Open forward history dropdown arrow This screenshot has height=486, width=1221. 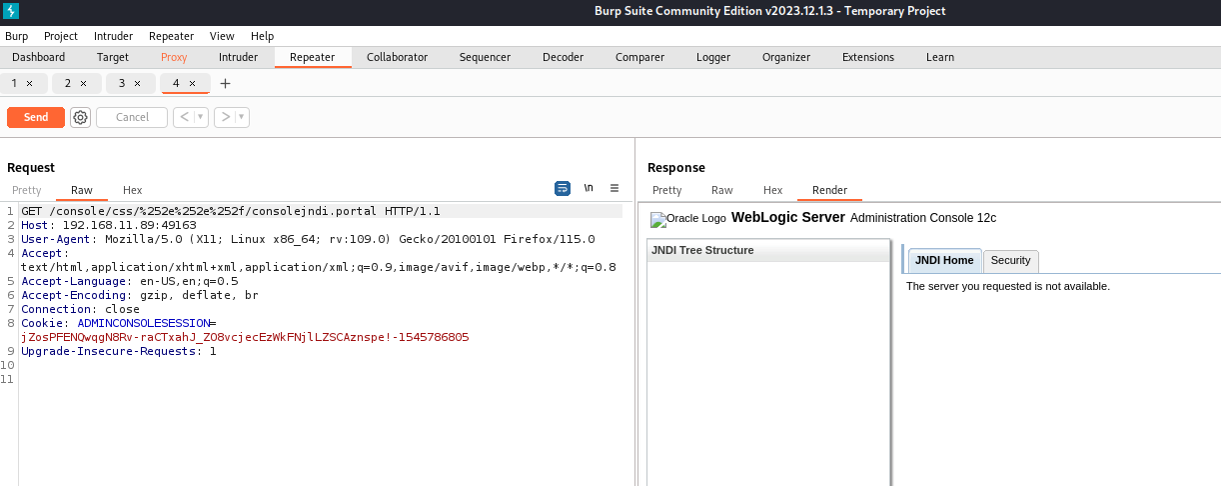click(x=243, y=117)
